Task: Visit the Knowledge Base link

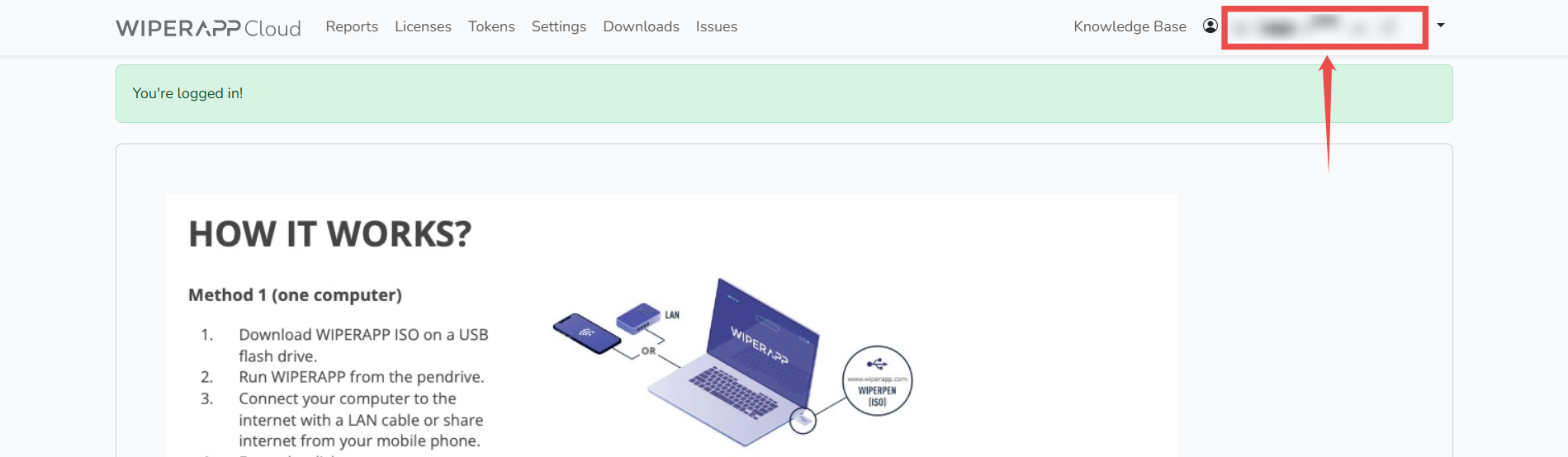Action: (x=1130, y=27)
